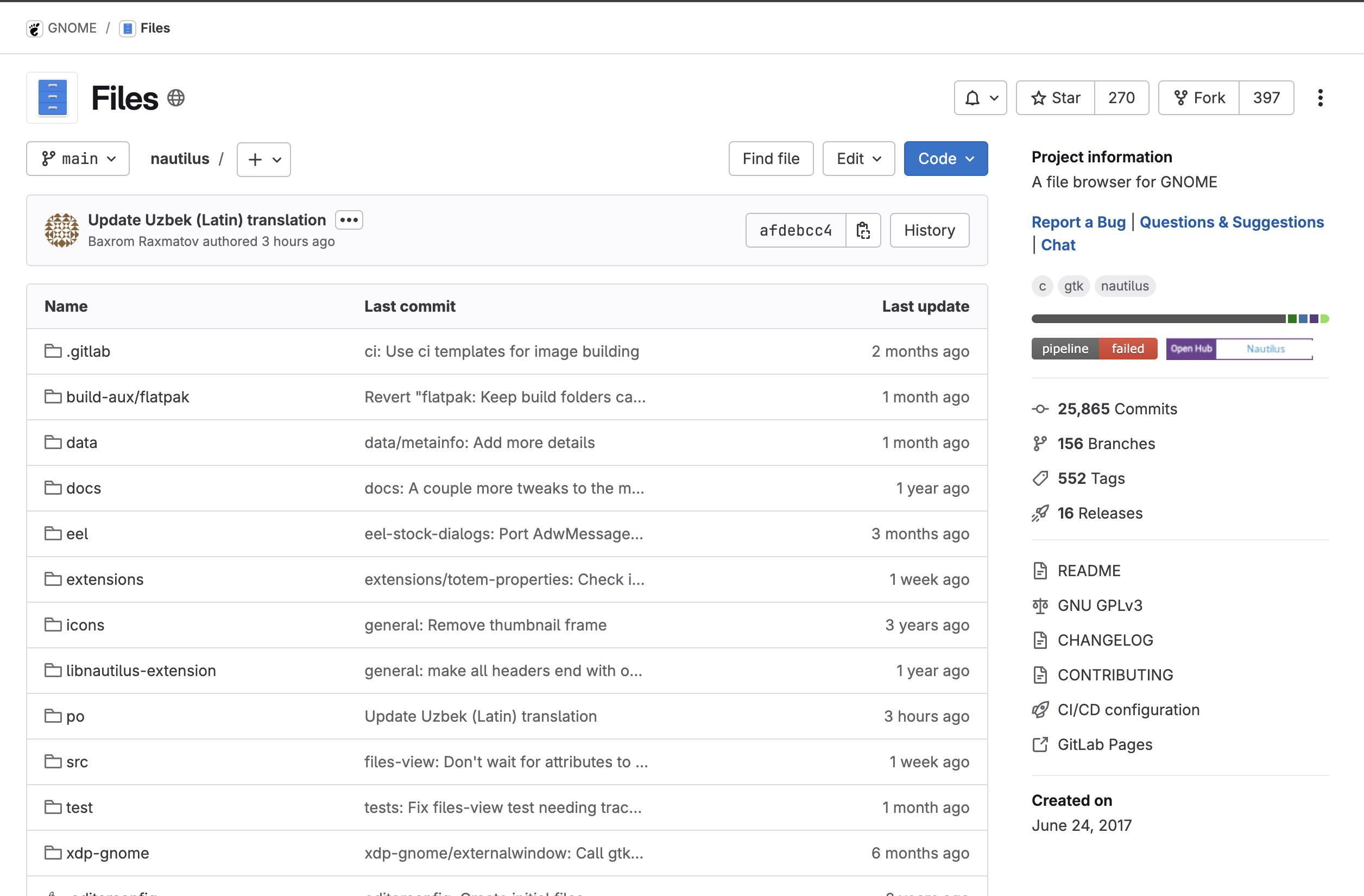
Task: Click the data folder icon
Action: (53, 442)
